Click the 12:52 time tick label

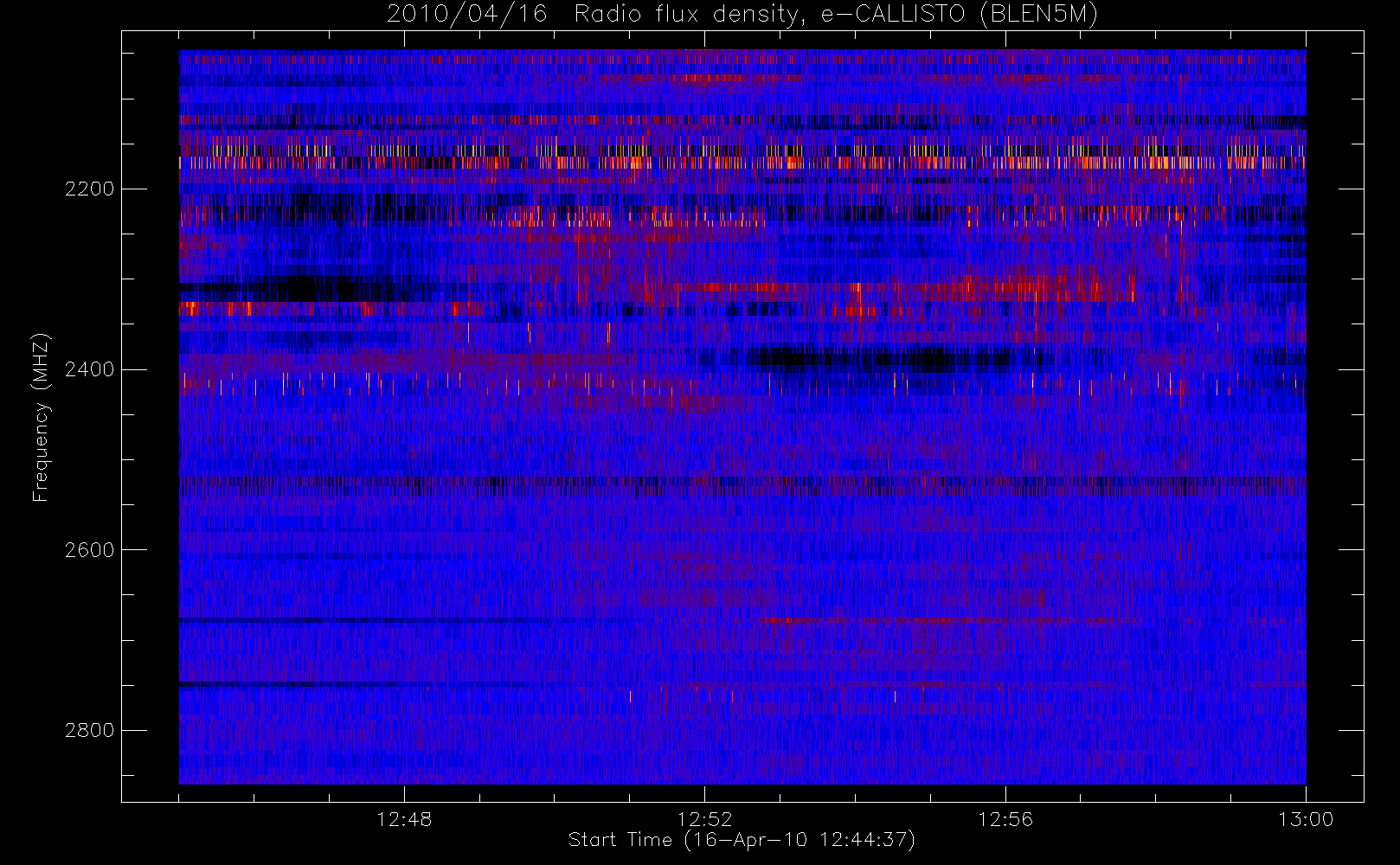[x=704, y=819]
